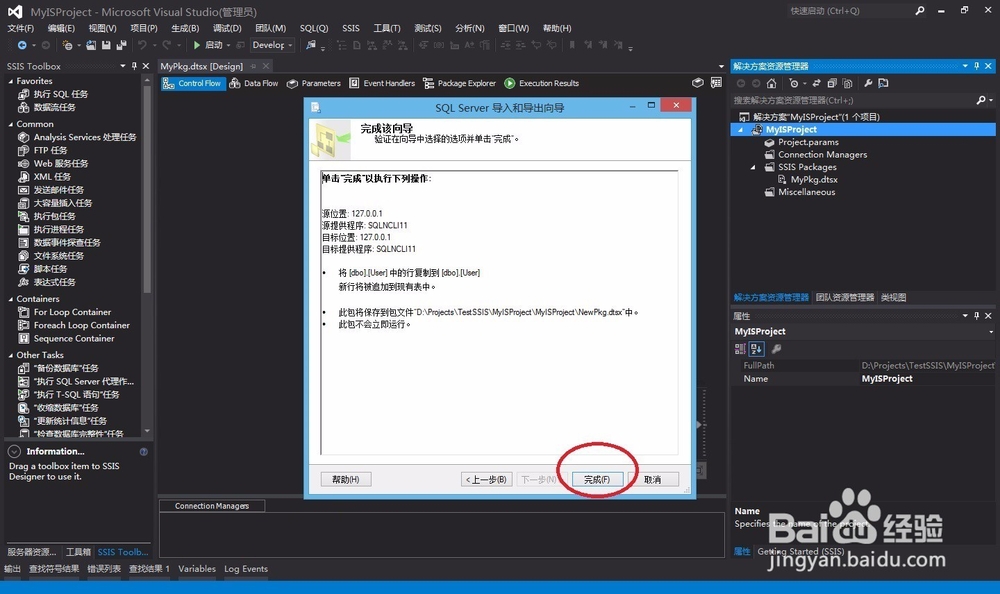
Task: Collapse the Other Tasks toolbox group
Action: click(10, 355)
